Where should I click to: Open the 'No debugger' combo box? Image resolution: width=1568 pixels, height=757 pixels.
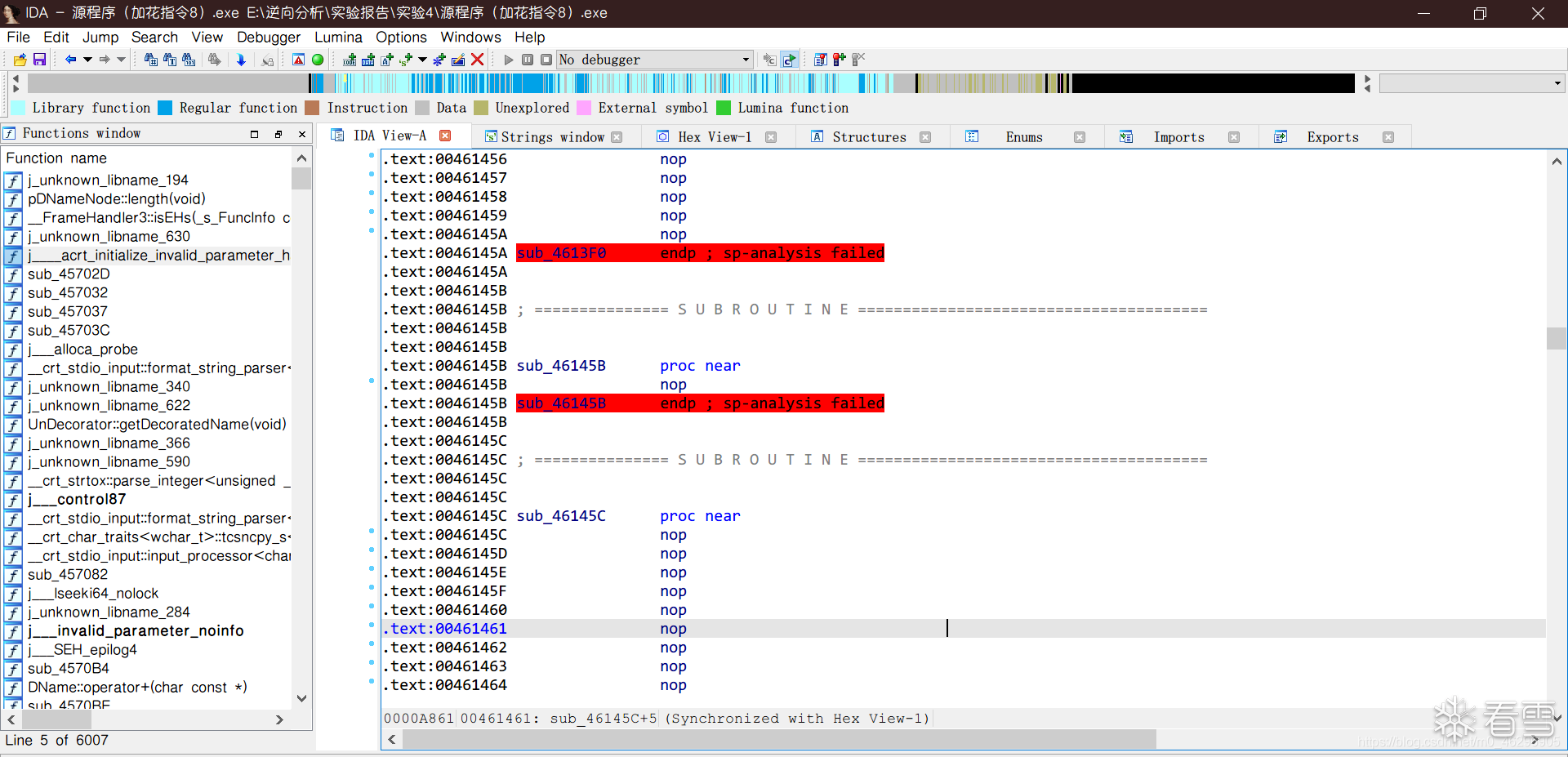(654, 60)
